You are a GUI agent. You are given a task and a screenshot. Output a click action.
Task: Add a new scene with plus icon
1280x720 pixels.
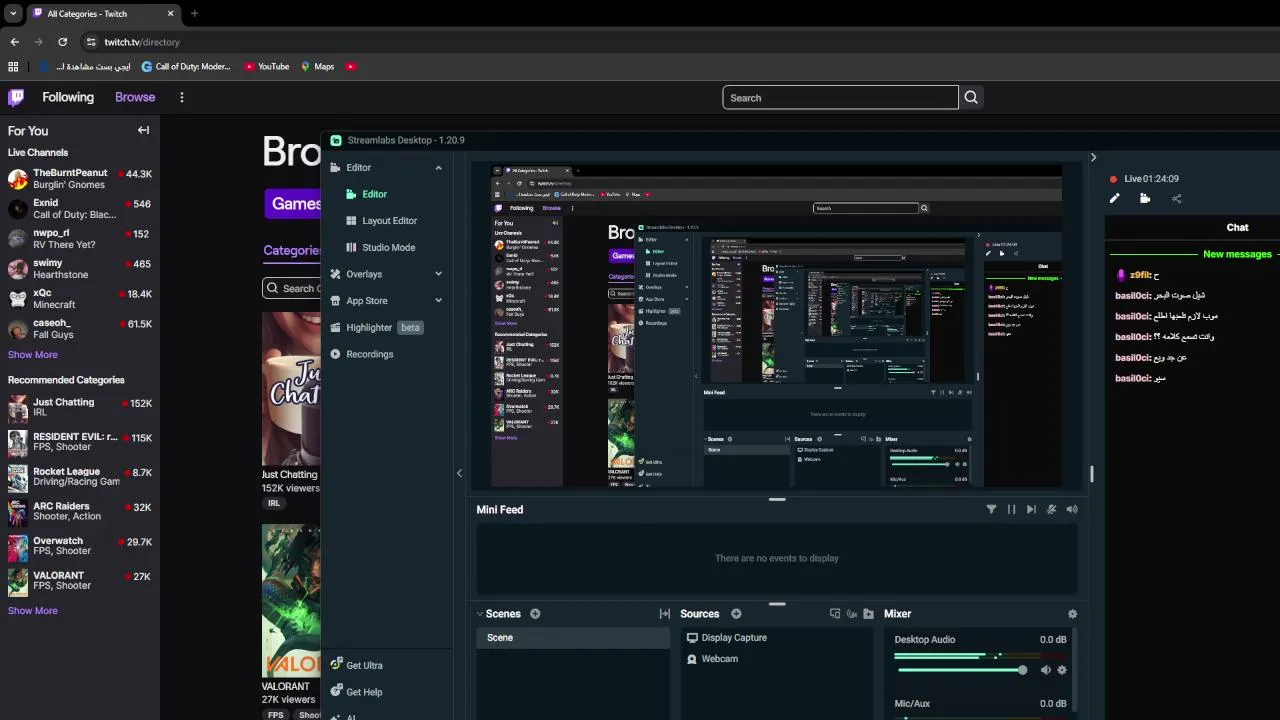pos(535,614)
